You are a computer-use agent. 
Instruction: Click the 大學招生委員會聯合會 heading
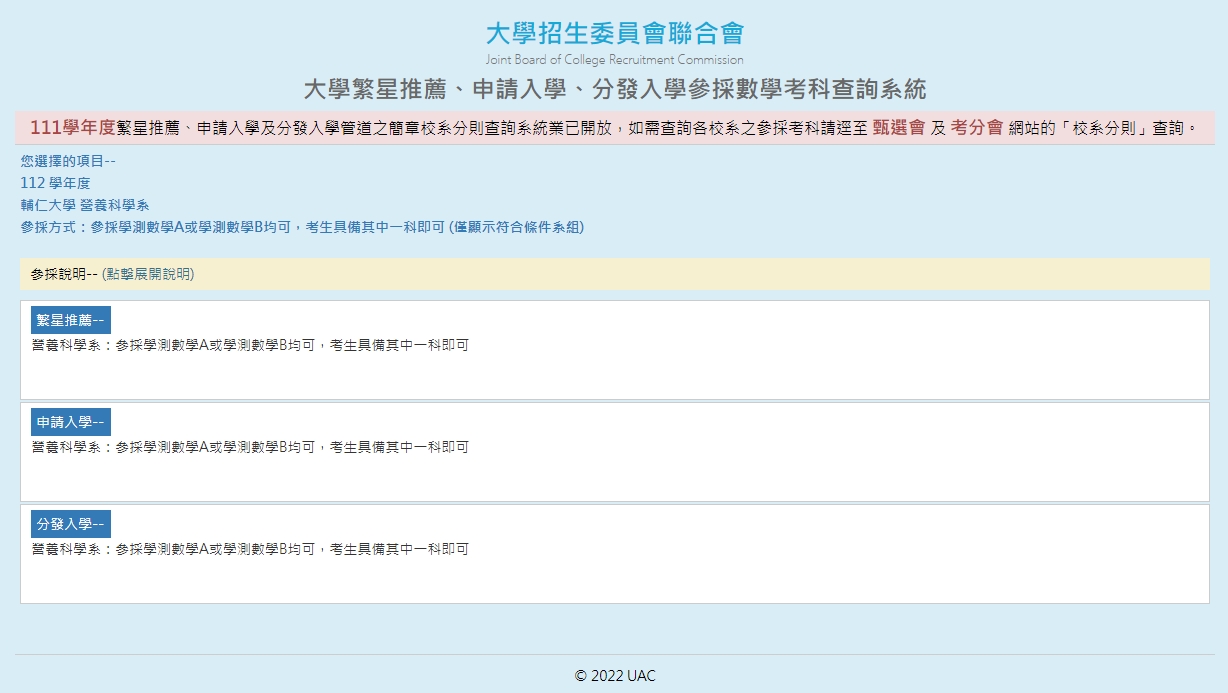(x=614, y=33)
